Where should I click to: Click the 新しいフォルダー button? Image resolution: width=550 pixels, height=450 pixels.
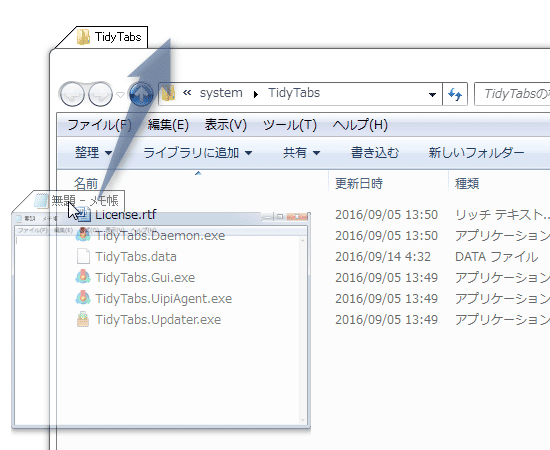tap(476, 153)
